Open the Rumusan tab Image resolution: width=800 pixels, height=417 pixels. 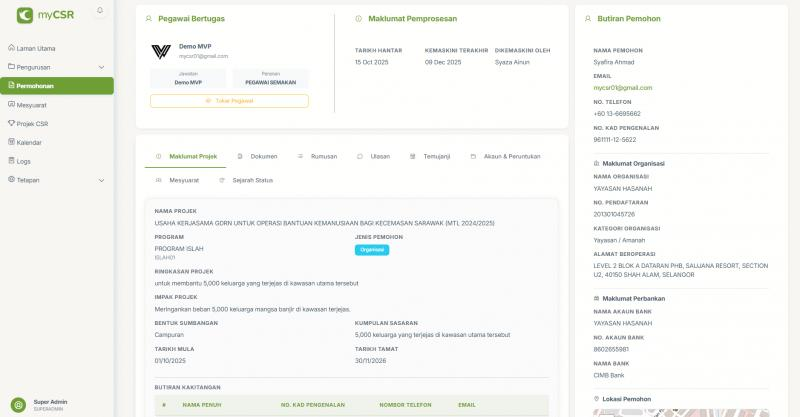317,157
